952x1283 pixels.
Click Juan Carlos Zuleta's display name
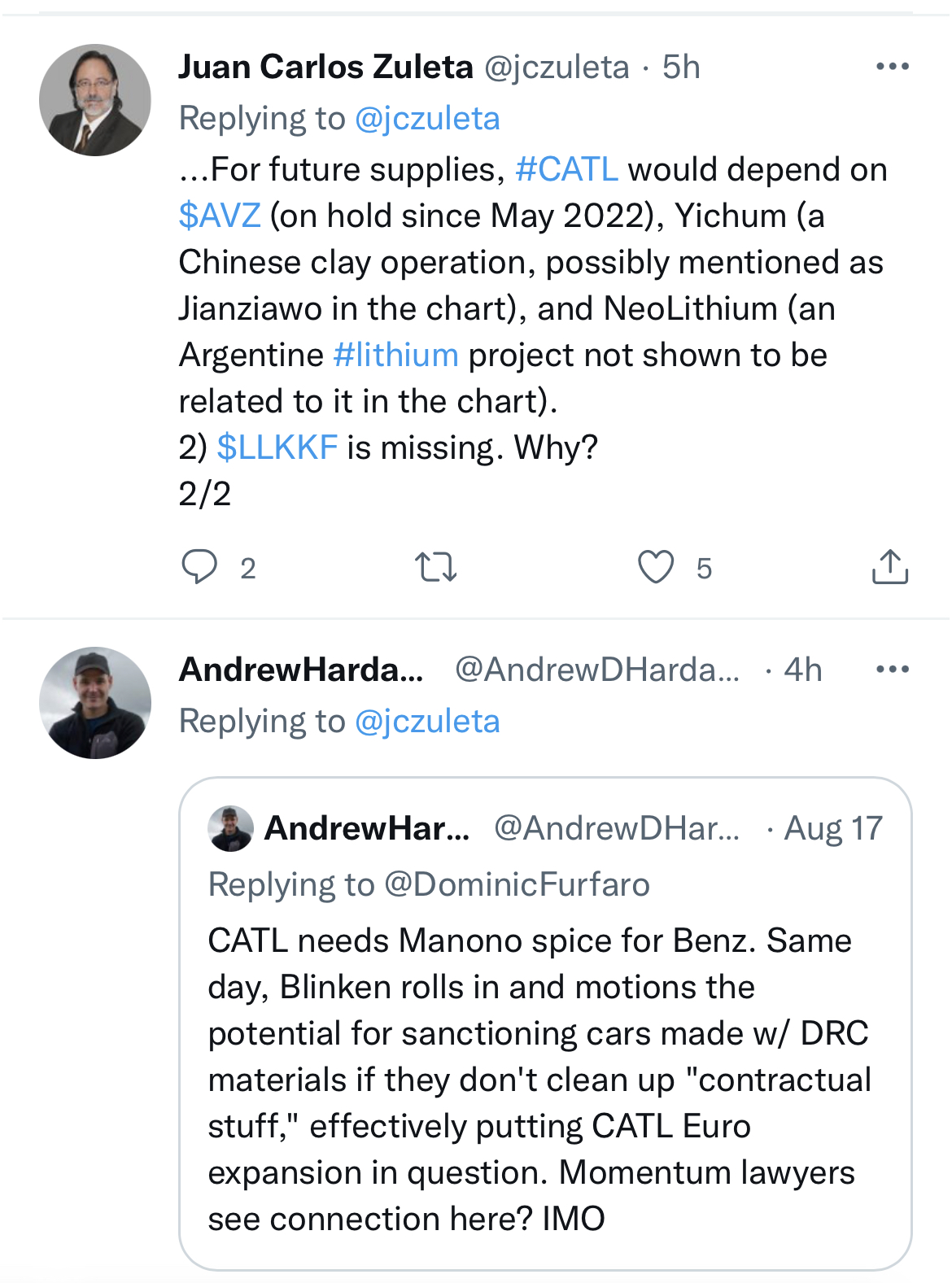click(325, 67)
